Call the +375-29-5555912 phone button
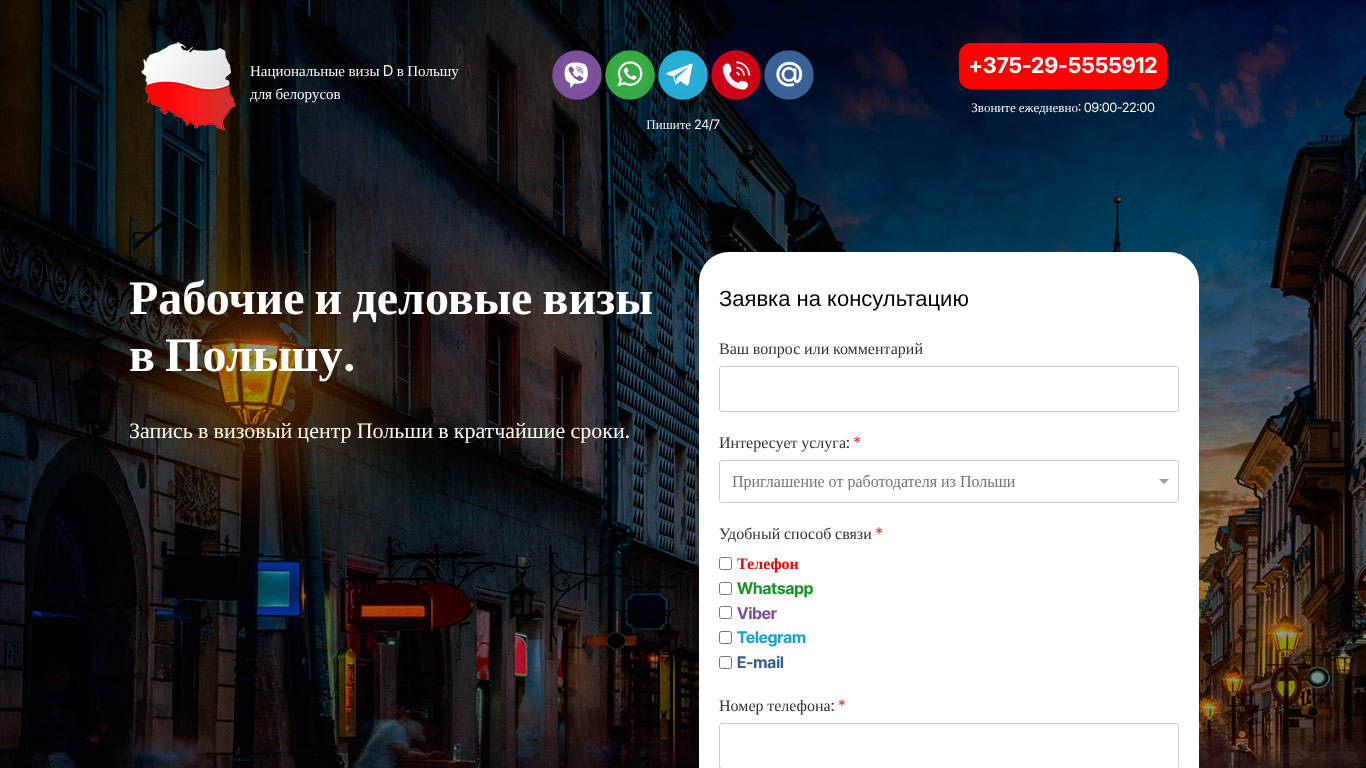Image resolution: width=1366 pixels, height=768 pixels. (x=1063, y=66)
